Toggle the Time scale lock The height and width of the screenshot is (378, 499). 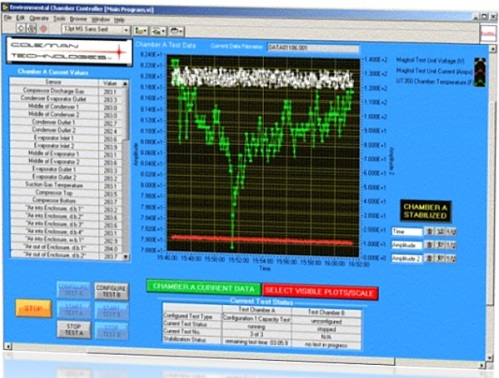tap(430, 231)
